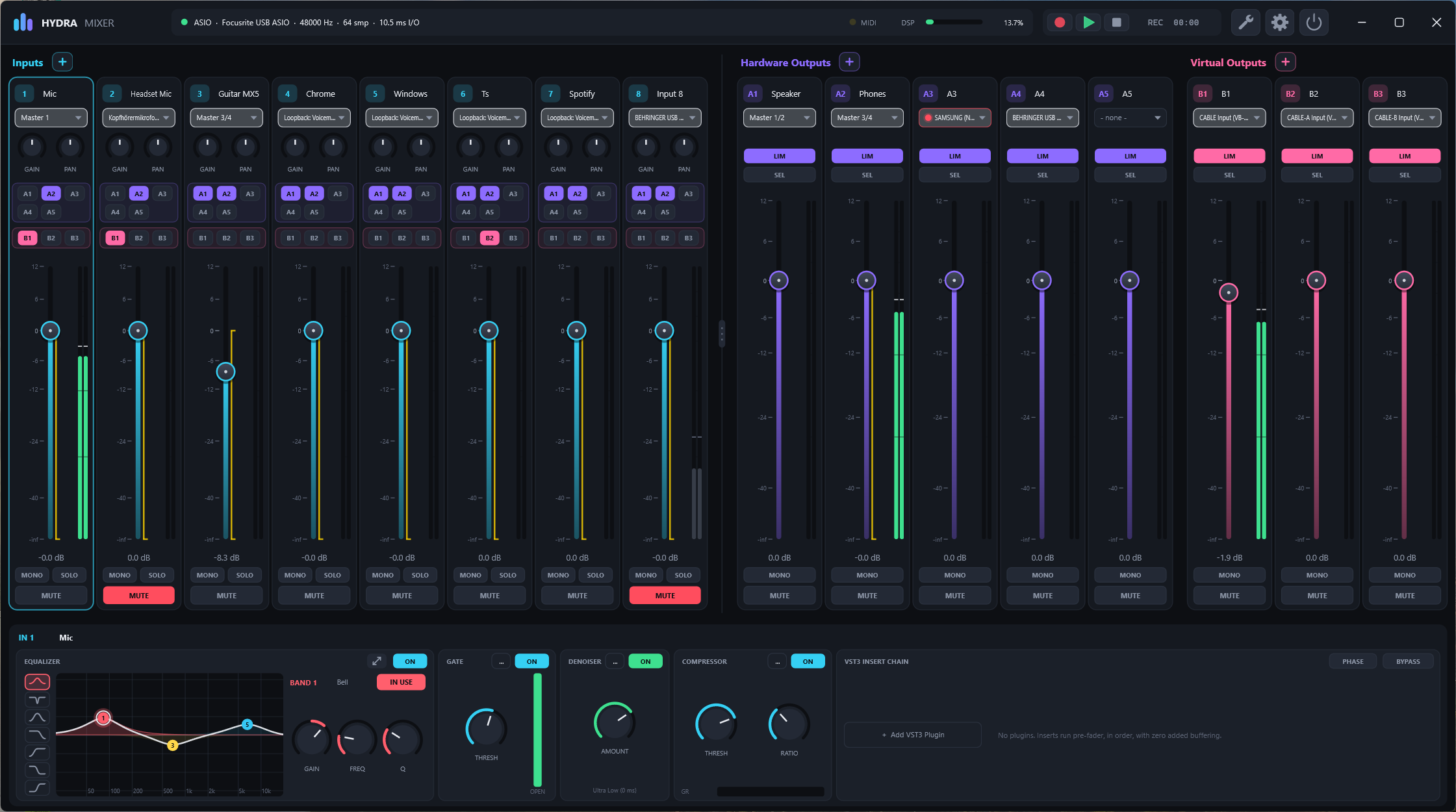The width and height of the screenshot is (1456, 812).
Task: Add a virtual output with the plus icon
Action: click(x=1285, y=62)
